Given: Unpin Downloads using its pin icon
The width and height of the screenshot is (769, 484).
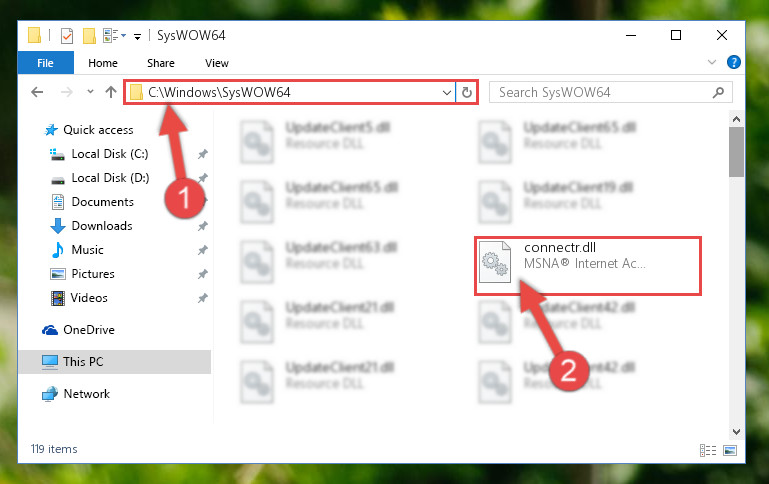Looking at the screenshot, I should pos(203,226).
